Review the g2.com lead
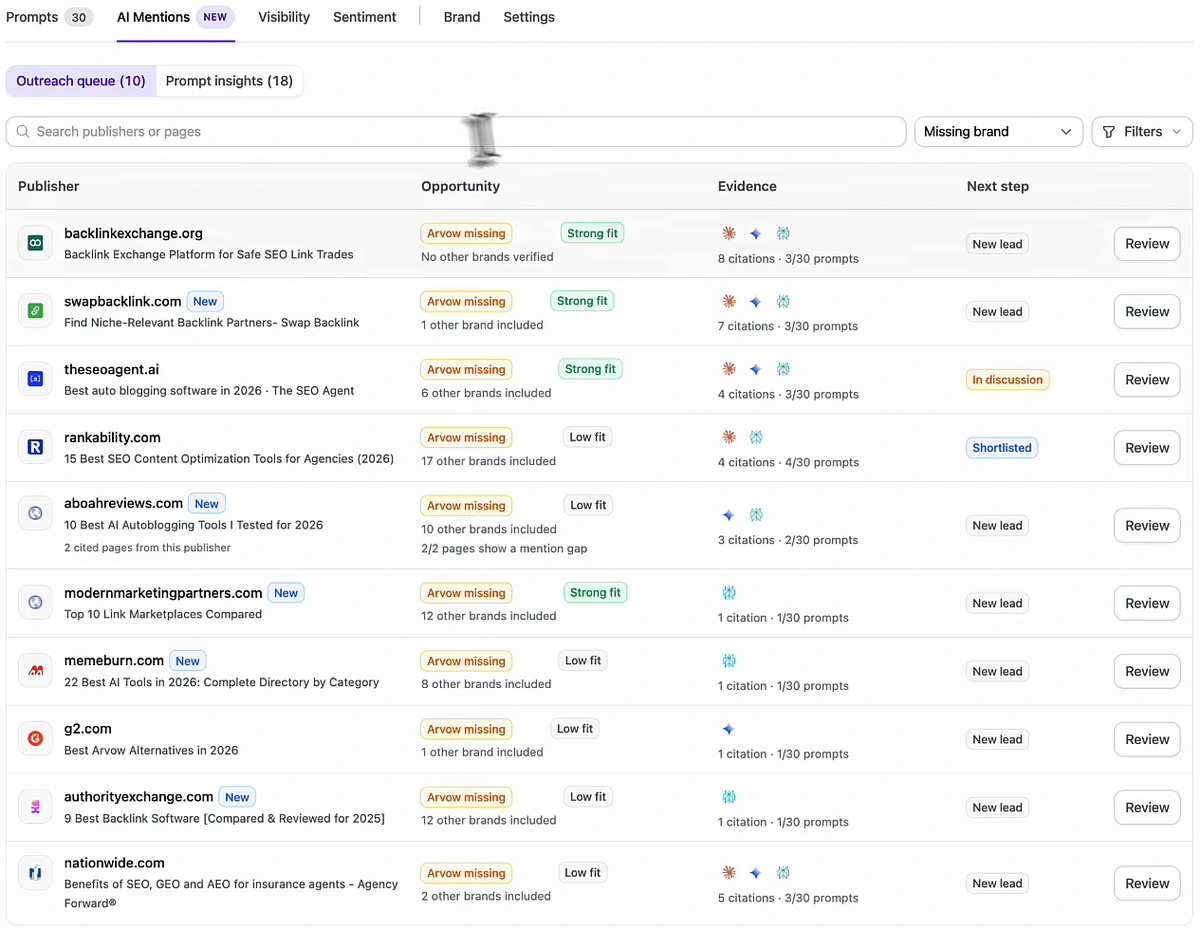Screen dimensions: 1200x930 [1147, 739]
